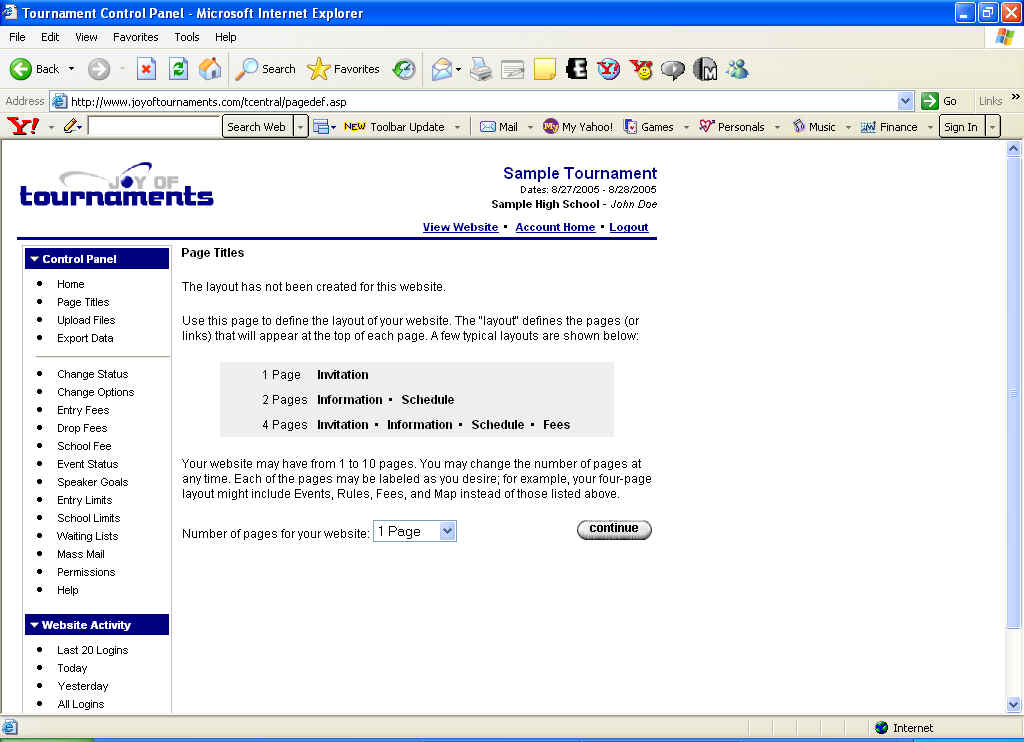Open Yahoo Mail from the toolbar
This screenshot has width=1024, height=742.
pos(499,127)
